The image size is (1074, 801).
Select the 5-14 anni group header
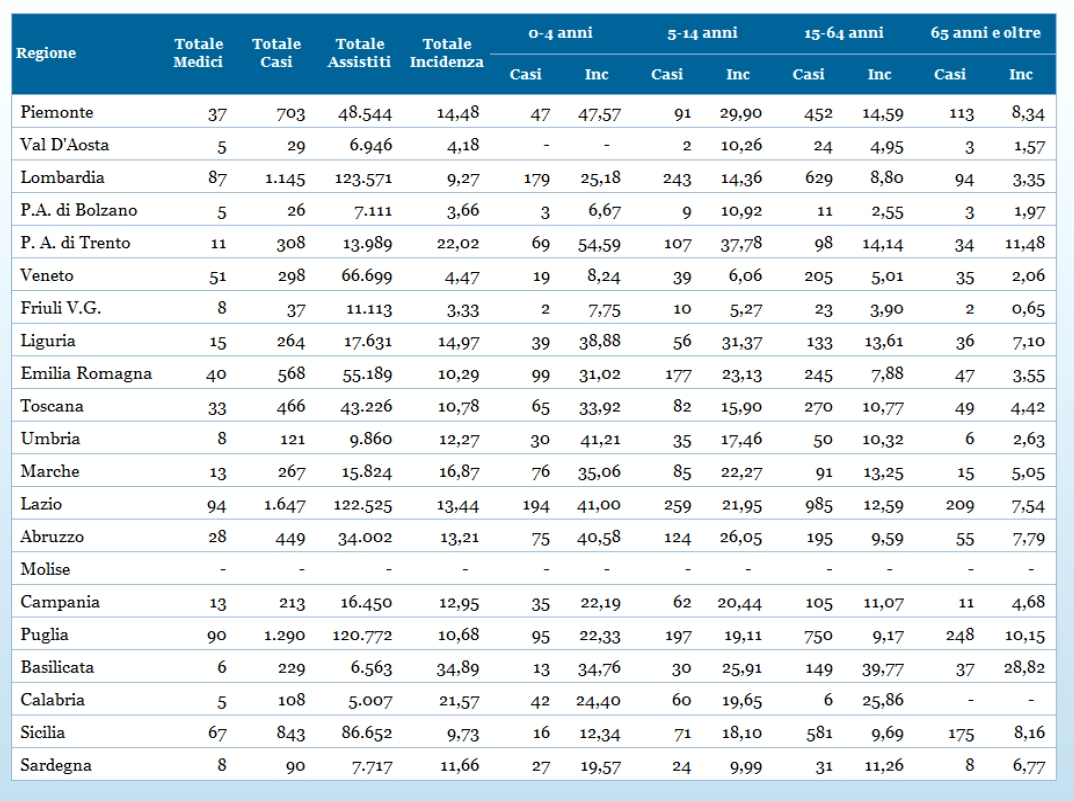pyautogui.click(x=702, y=32)
